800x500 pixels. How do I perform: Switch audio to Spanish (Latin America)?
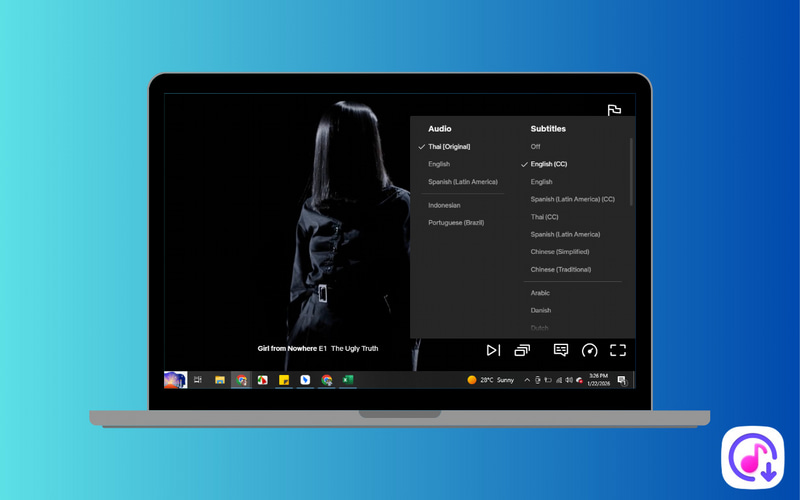click(462, 182)
